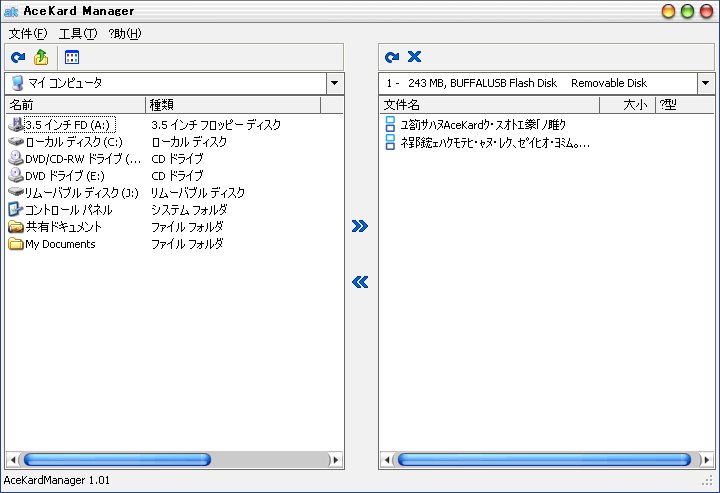
Task: Maximize window with green button
Action: click(687, 11)
